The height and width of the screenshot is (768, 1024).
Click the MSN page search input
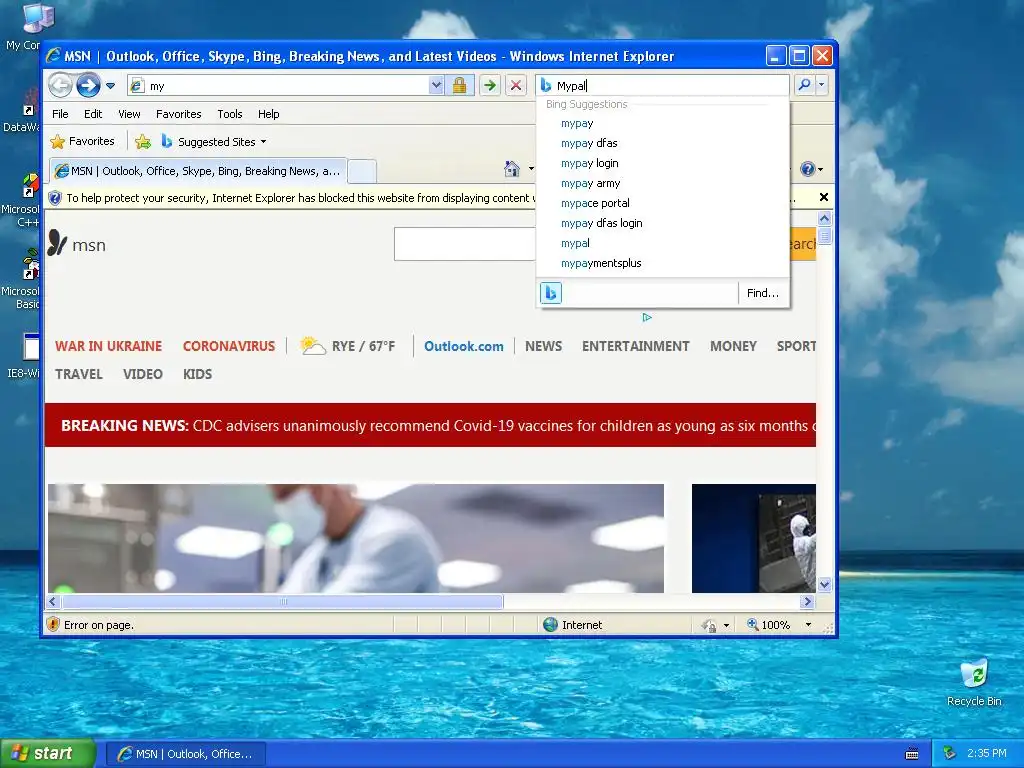[x=465, y=244]
